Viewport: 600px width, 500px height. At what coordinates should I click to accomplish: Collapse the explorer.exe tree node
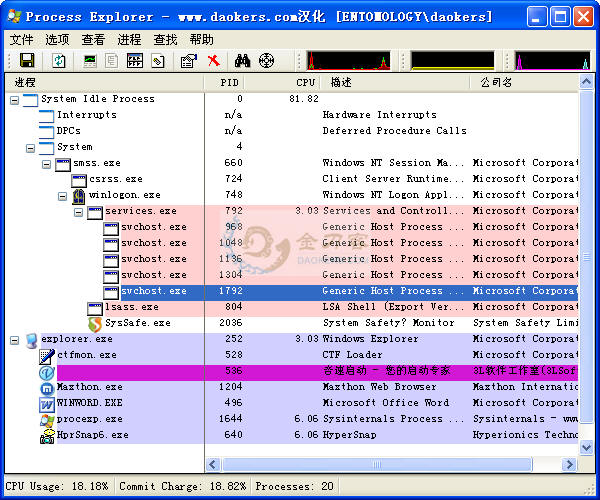click(x=15, y=340)
